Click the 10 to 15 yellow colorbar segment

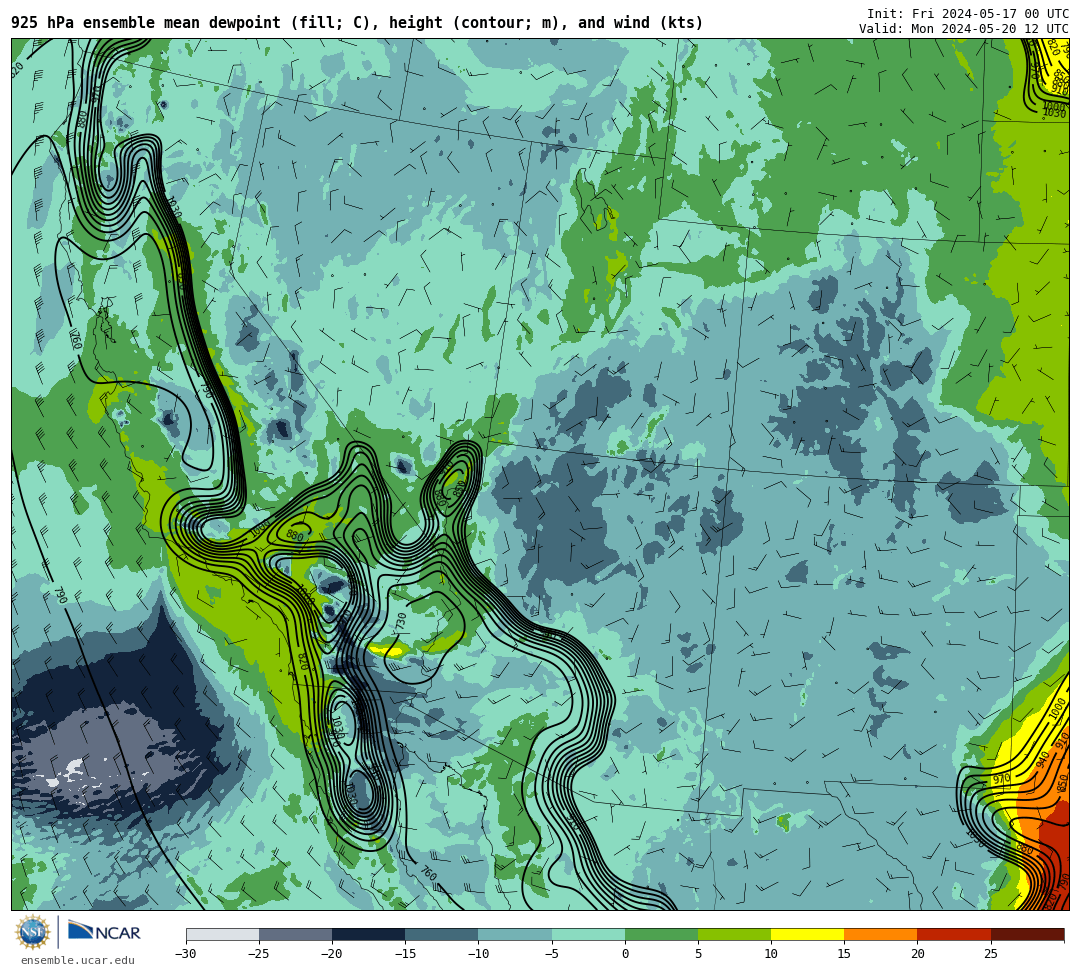pyautogui.click(x=807, y=934)
